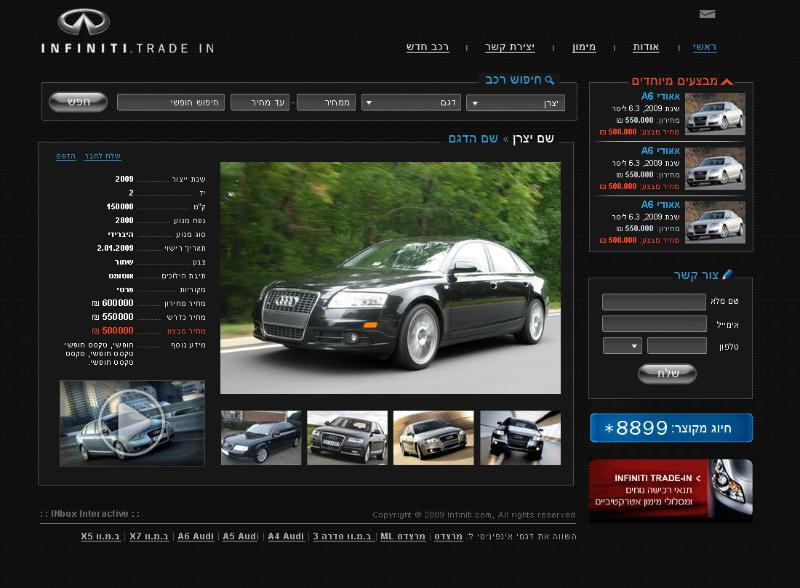Open the ב.מ.וו סדרה 3 footer link

[x=343, y=536]
